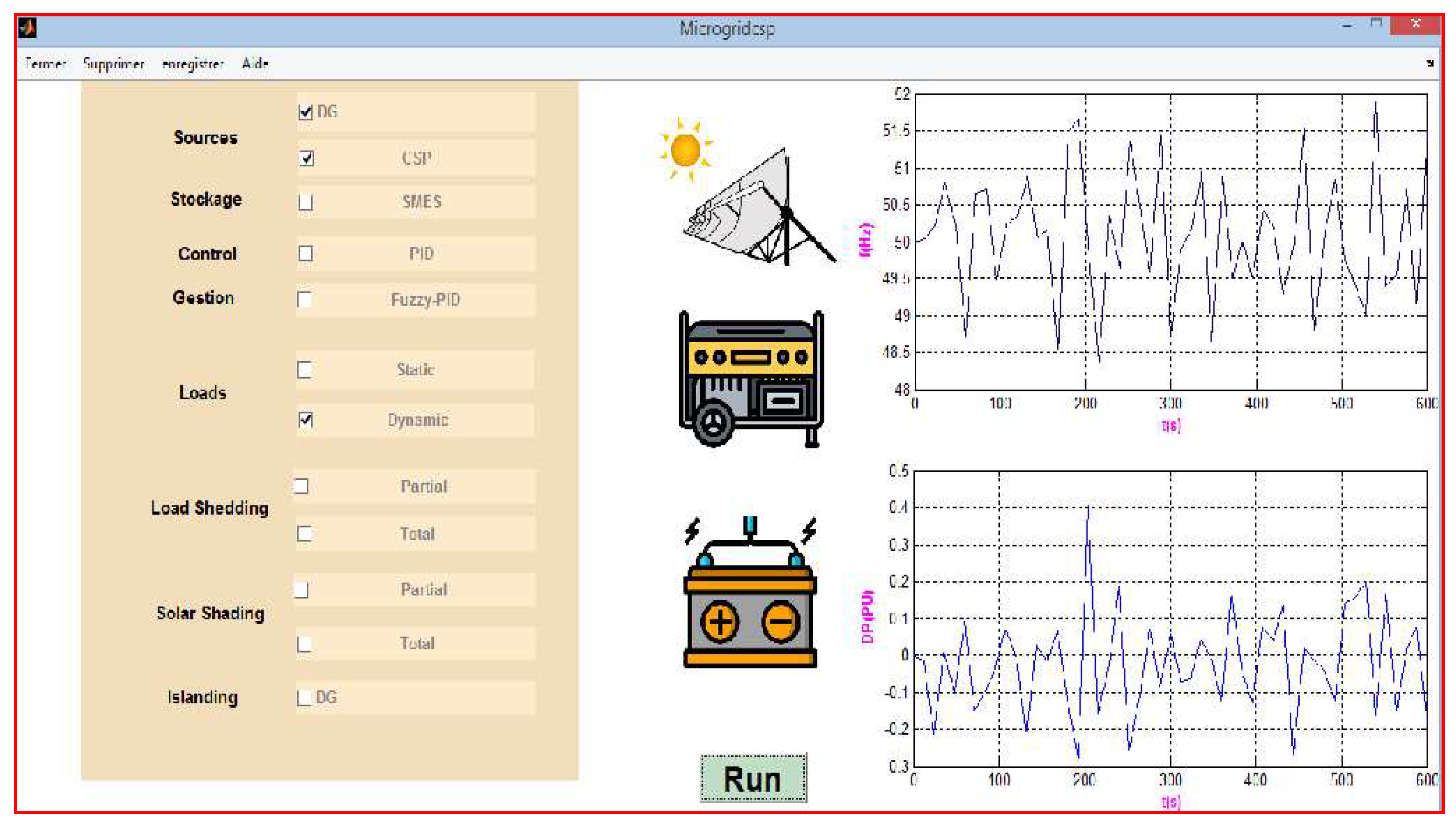Image resolution: width=1456 pixels, height=828 pixels.
Task: Tick the Fuzzy-PID checkbox
Action: point(305,299)
